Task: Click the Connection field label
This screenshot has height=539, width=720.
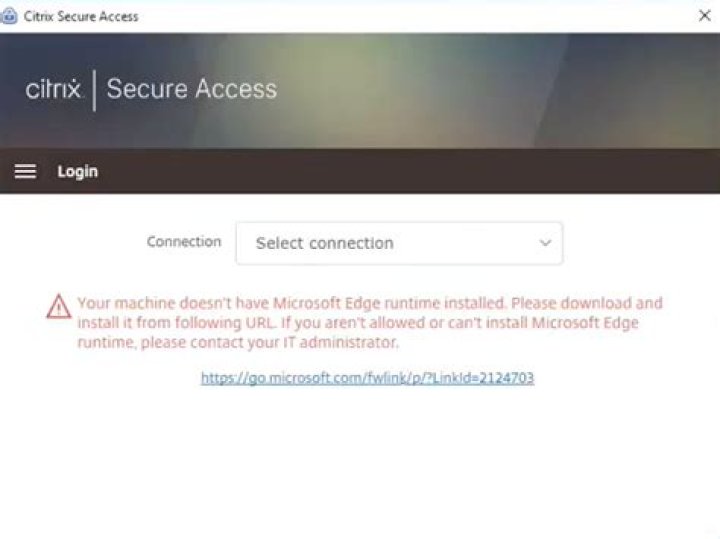Action: (184, 242)
